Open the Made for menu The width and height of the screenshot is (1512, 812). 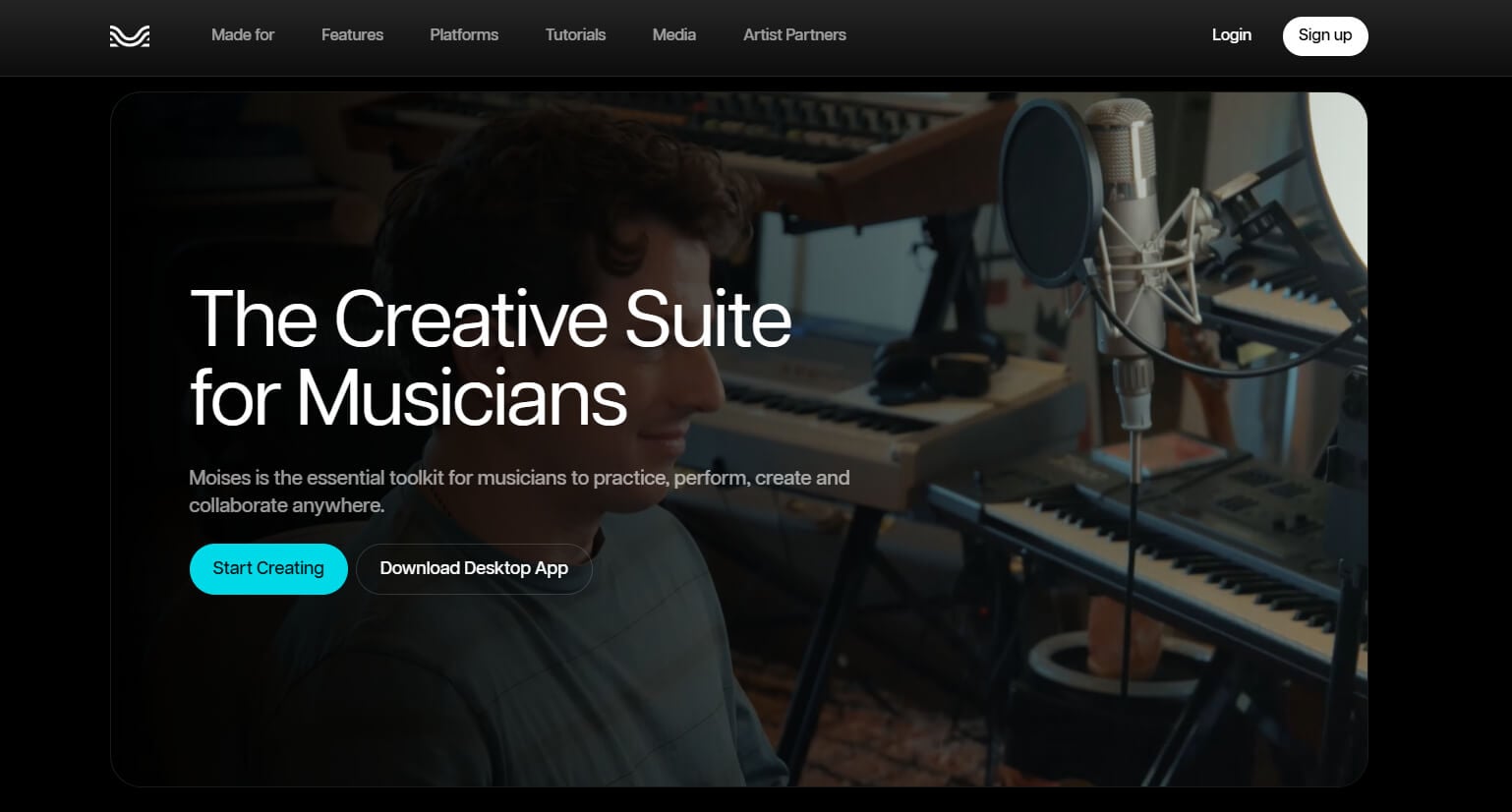pyautogui.click(x=243, y=35)
